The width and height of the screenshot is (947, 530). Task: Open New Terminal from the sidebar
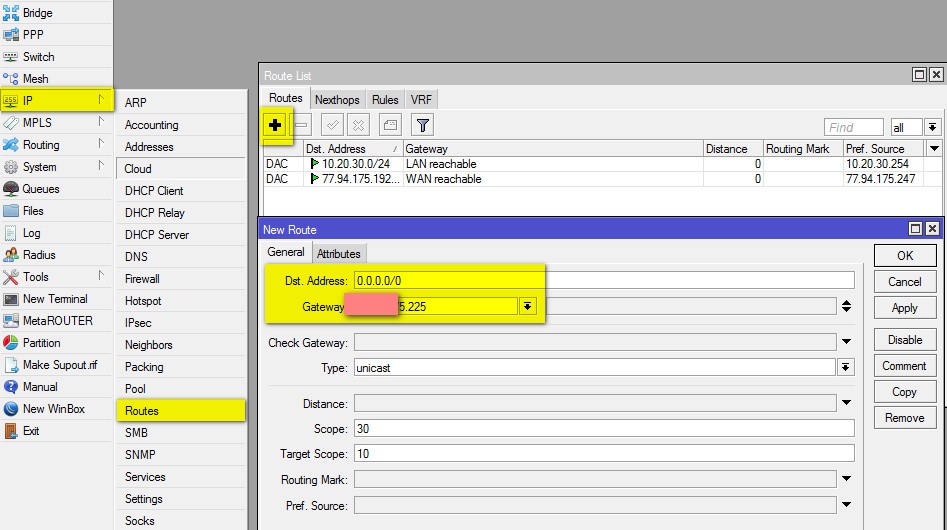pyautogui.click(x=55, y=299)
